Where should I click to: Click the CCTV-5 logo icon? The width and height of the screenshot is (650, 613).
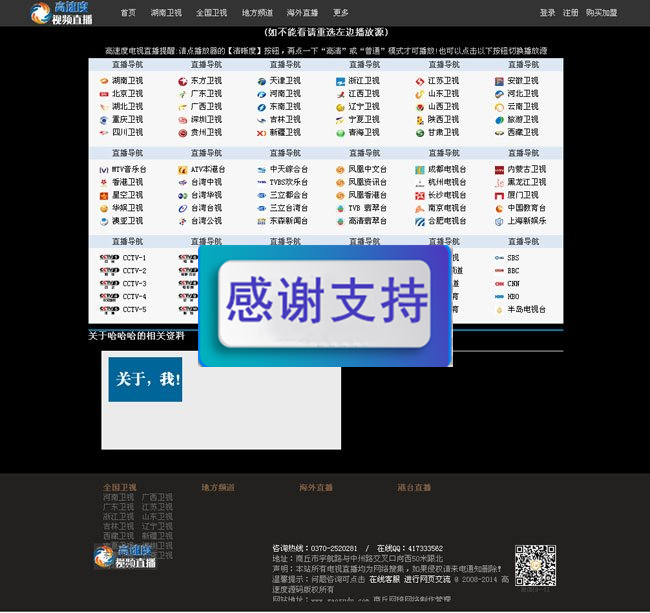point(109,310)
